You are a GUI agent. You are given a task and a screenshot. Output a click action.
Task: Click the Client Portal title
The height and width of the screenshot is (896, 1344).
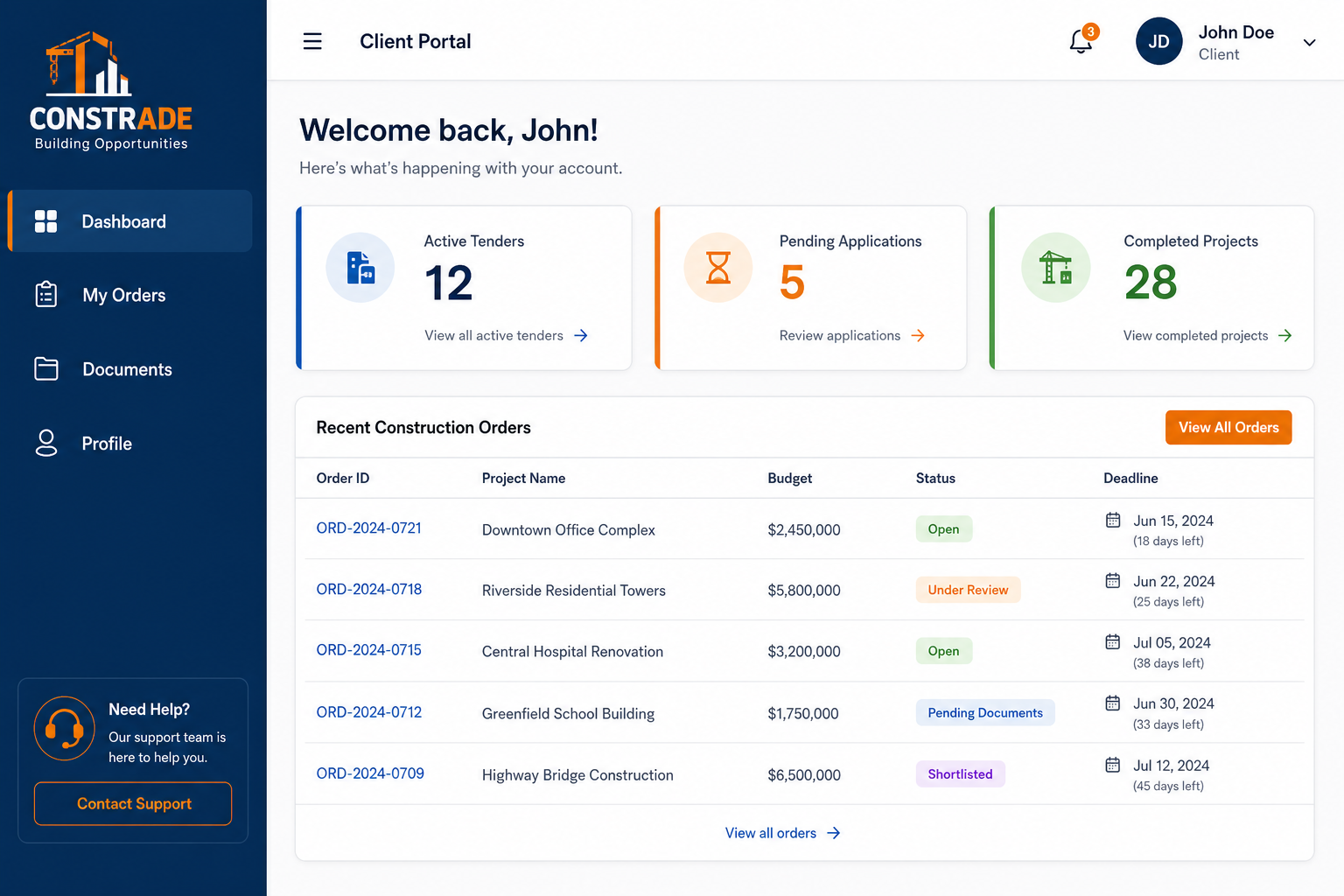click(415, 41)
